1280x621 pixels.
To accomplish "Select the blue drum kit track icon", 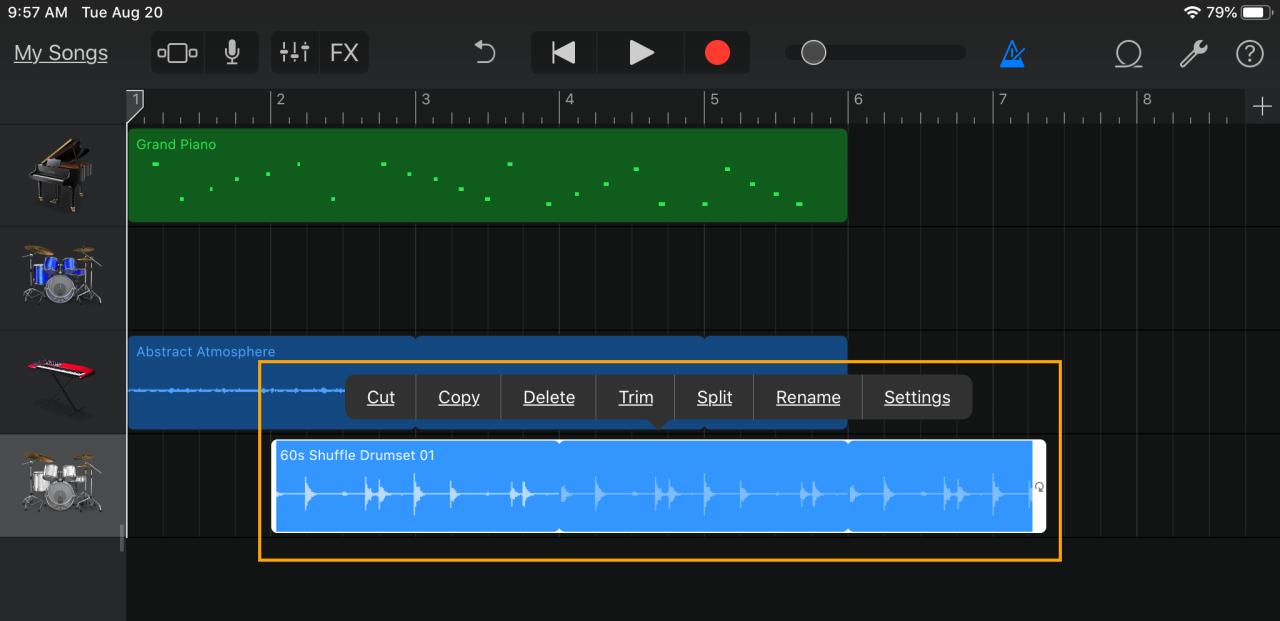I will tap(62, 277).
